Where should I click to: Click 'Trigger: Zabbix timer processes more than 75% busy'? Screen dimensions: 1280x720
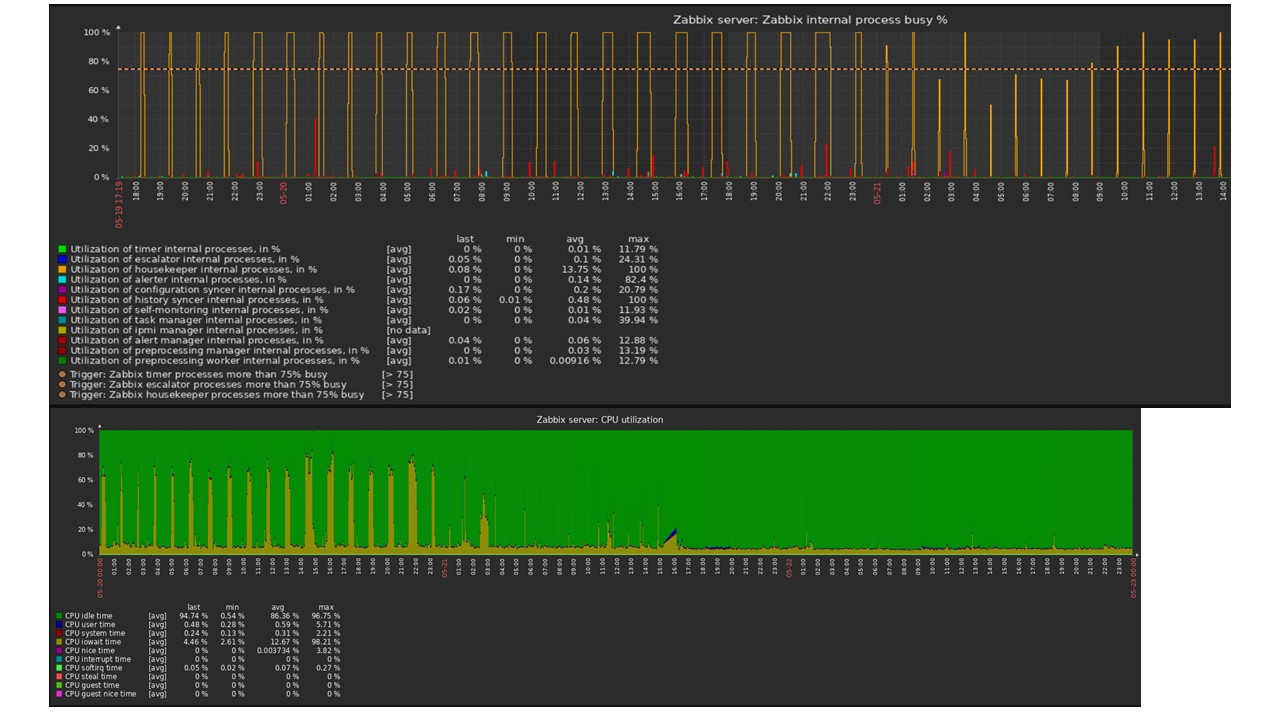198,374
